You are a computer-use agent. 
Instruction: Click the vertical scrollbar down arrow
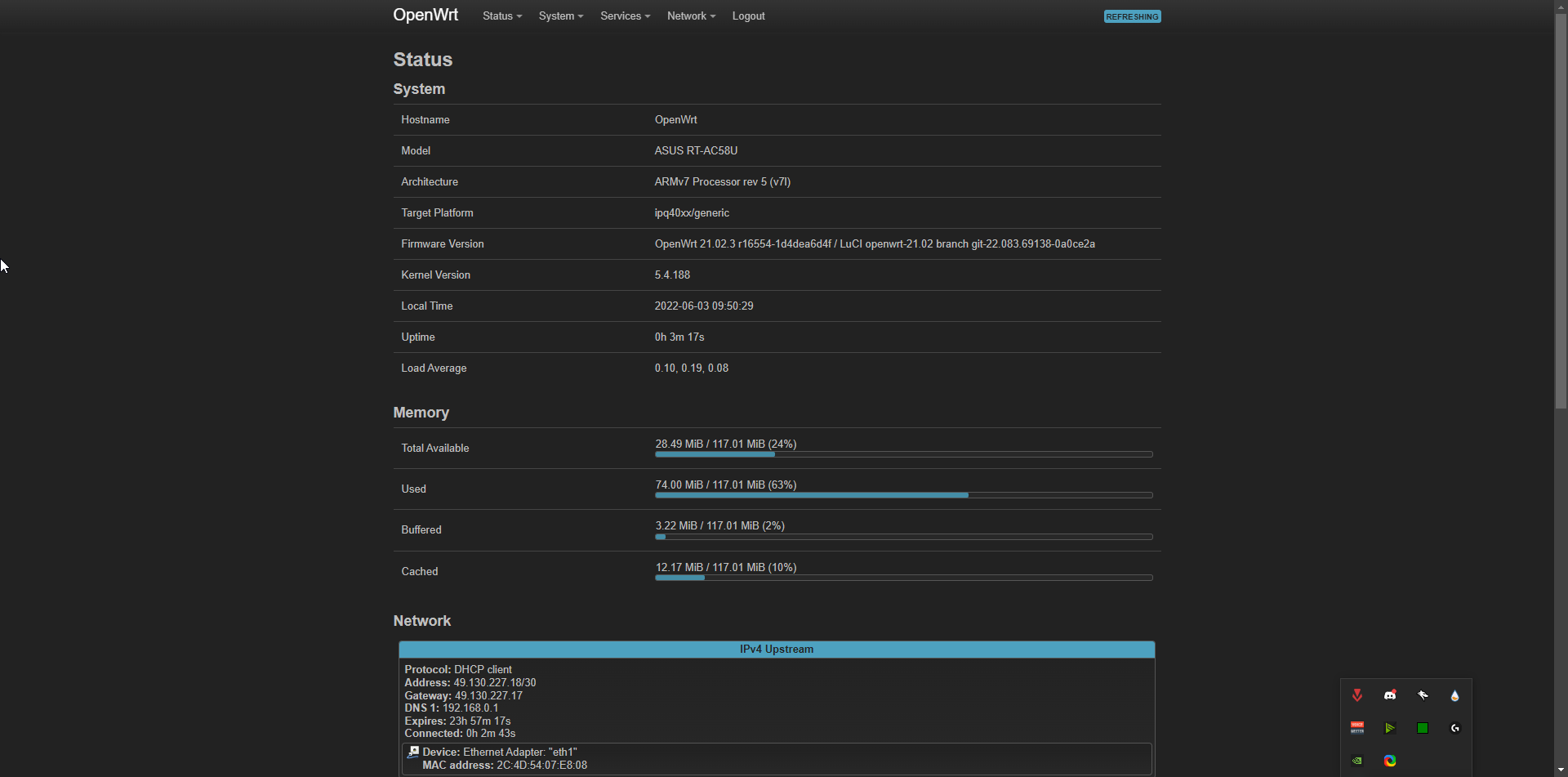pyautogui.click(x=1561, y=770)
